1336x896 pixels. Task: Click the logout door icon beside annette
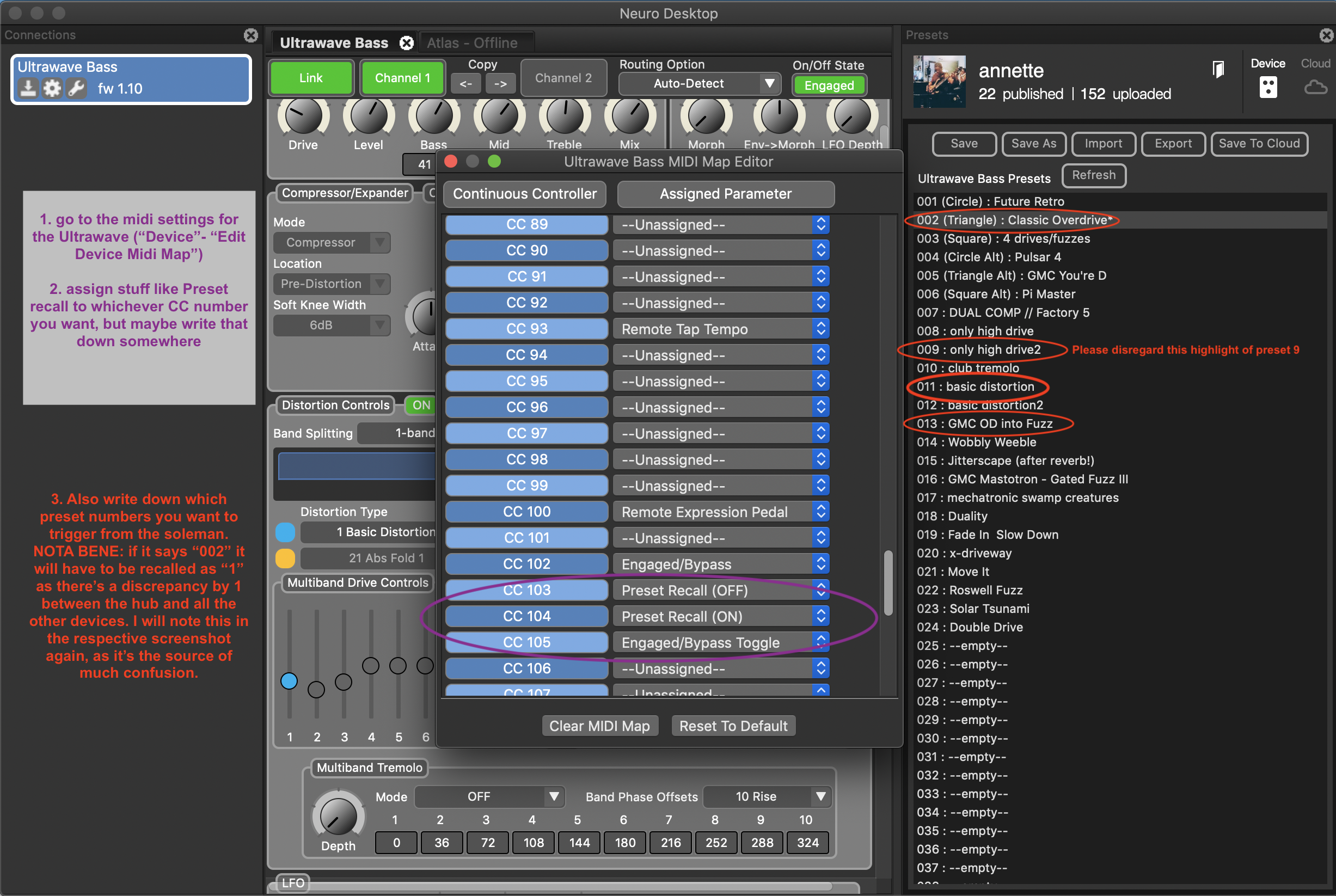coord(1218,69)
